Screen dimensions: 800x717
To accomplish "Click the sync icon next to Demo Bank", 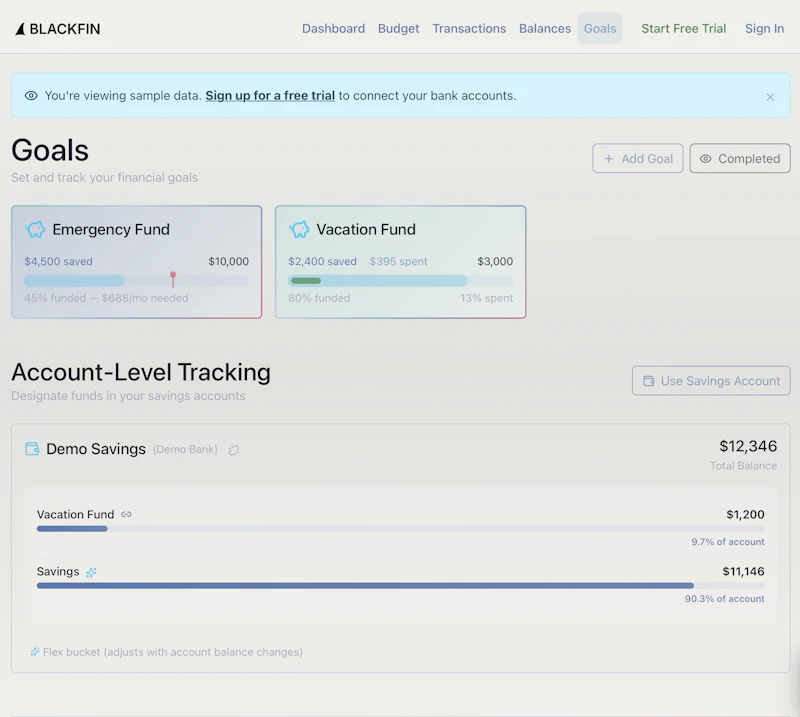I will [234, 450].
